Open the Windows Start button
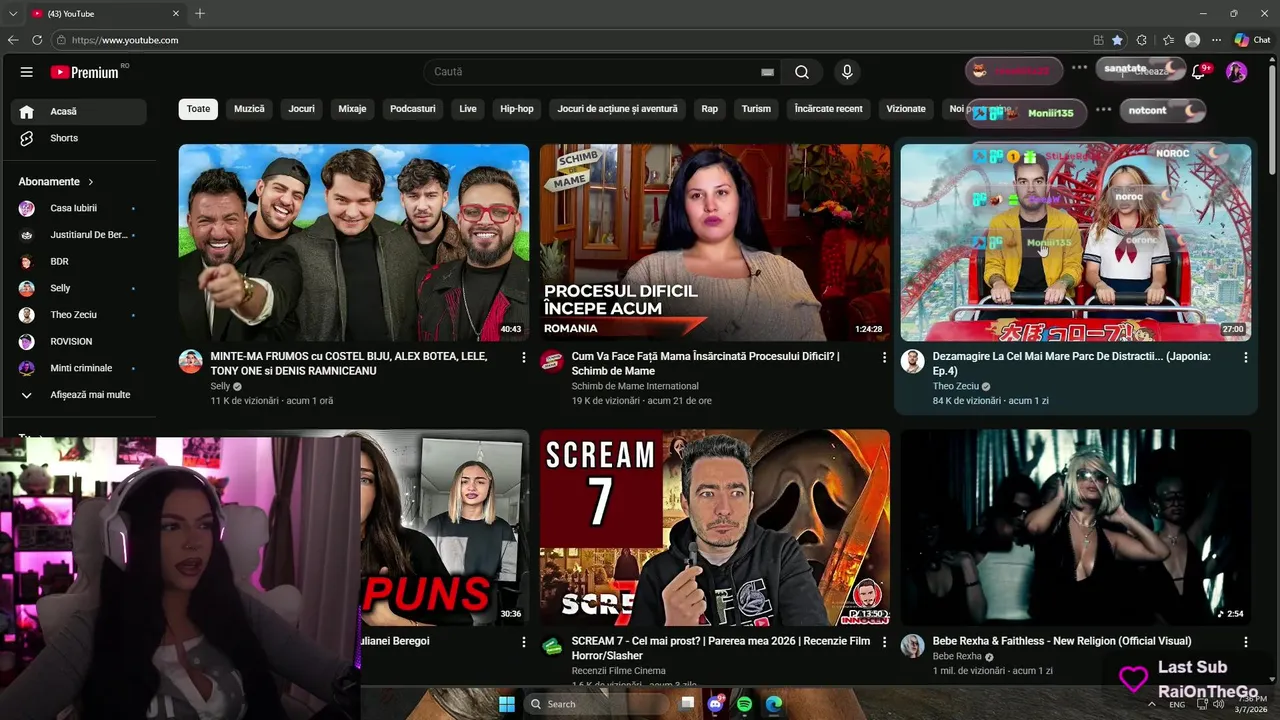Screen dimensions: 1280x720 (x=507, y=704)
